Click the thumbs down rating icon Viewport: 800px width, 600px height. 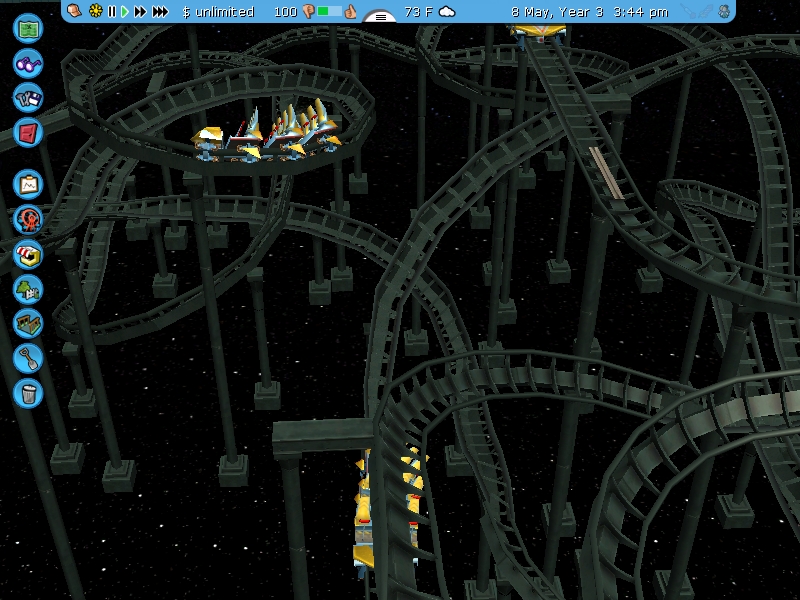308,11
